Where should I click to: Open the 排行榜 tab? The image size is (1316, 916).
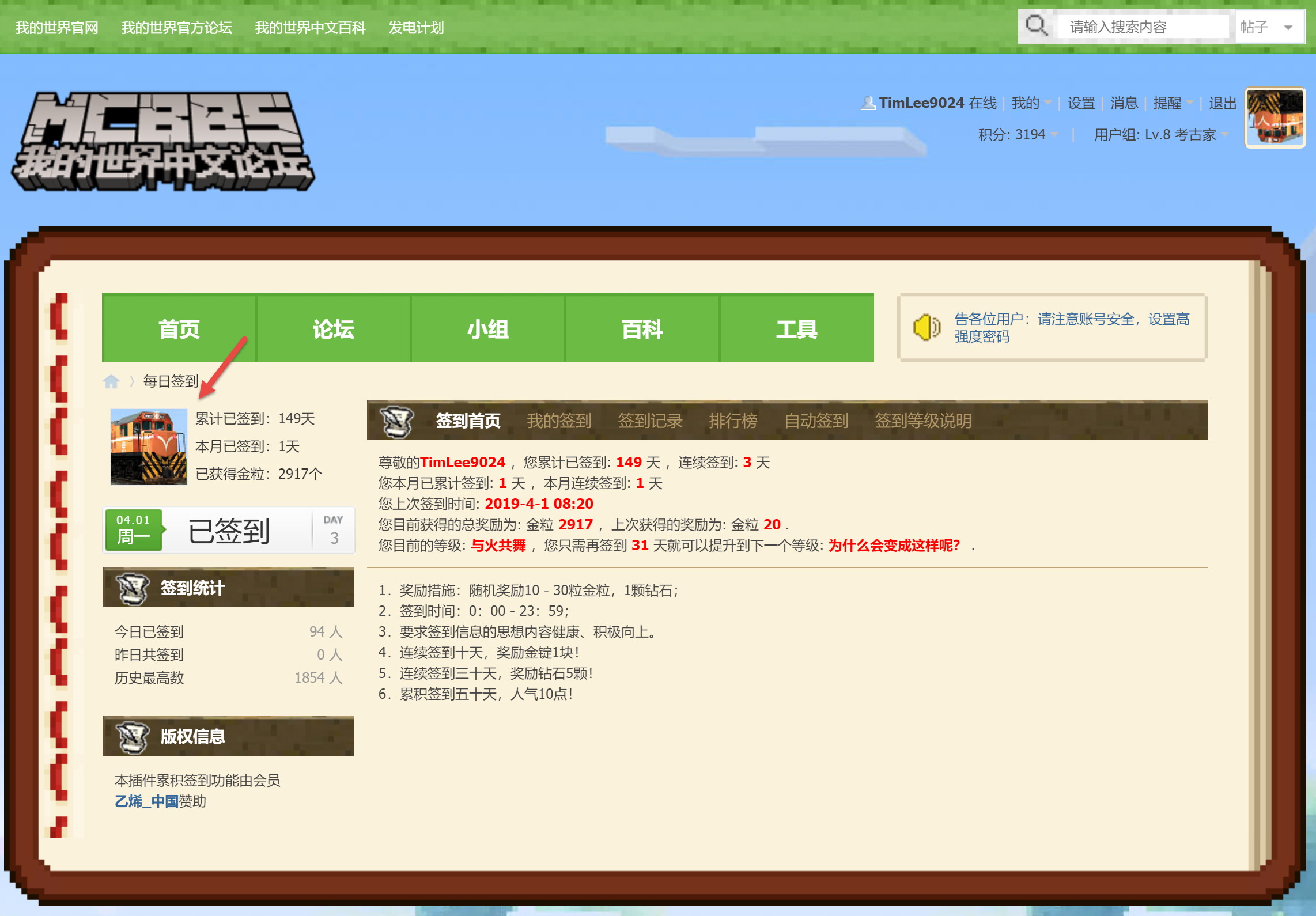tap(733, 421)
